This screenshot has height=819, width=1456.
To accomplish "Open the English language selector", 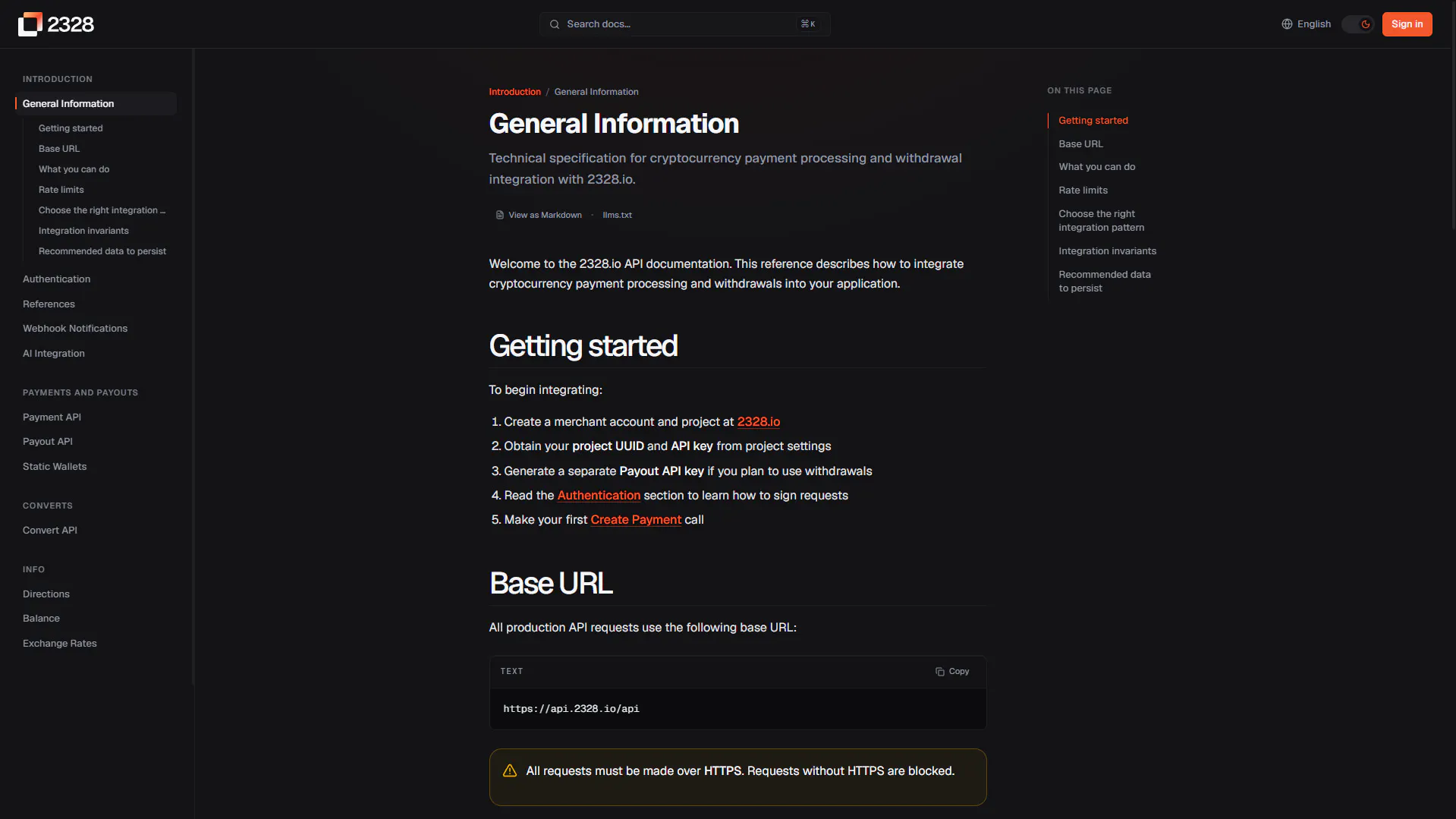I will (1306, 24).
